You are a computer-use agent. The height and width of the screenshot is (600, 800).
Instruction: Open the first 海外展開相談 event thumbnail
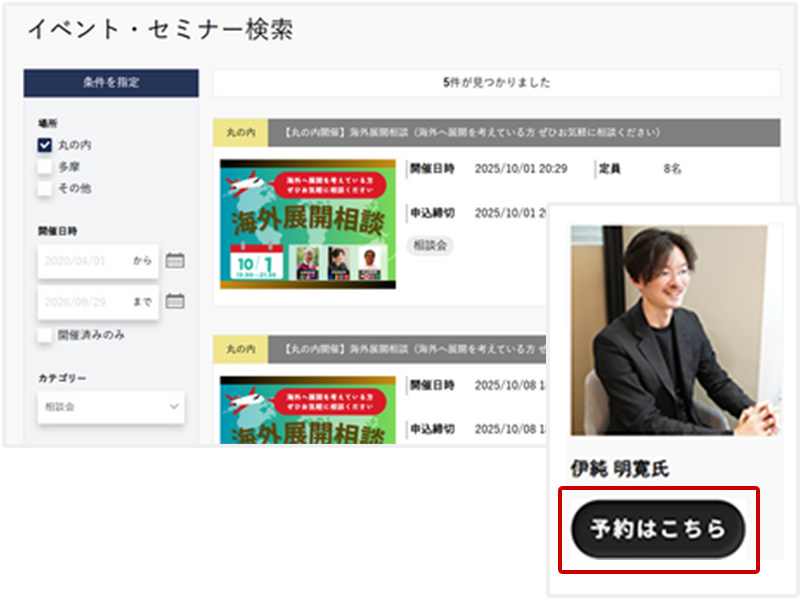tap(308, 224)
